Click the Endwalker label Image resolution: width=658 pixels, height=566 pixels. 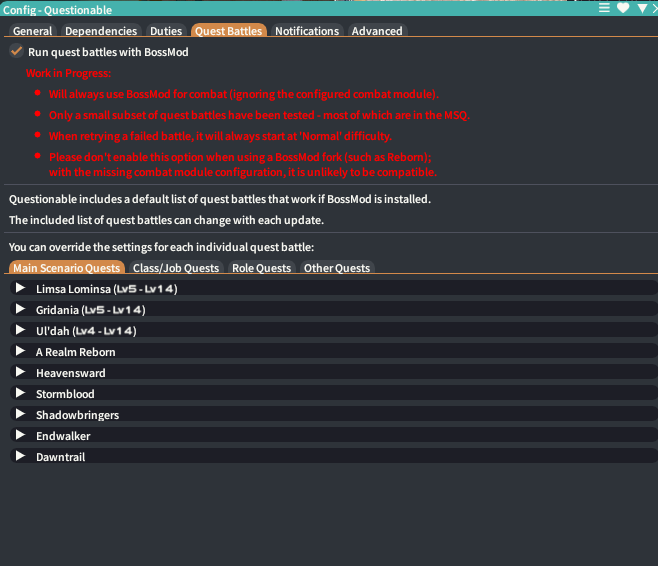tap(63, 436)
